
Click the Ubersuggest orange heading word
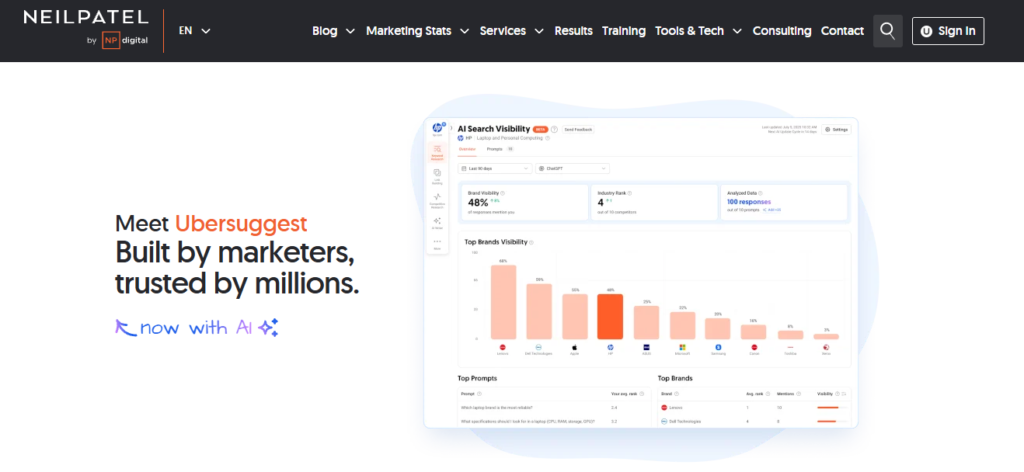[x=241, y=224]
